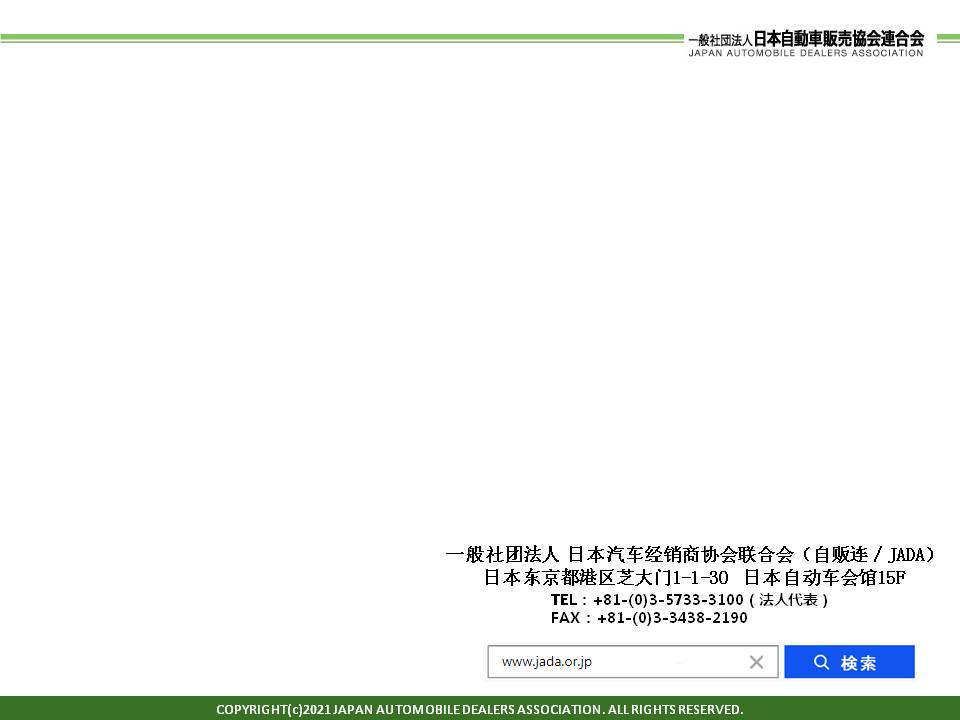The height and width of the screenshot is (720, 960).
Task: Click the organization name 日本汽车经销商协会联合会
Action: 680,554
